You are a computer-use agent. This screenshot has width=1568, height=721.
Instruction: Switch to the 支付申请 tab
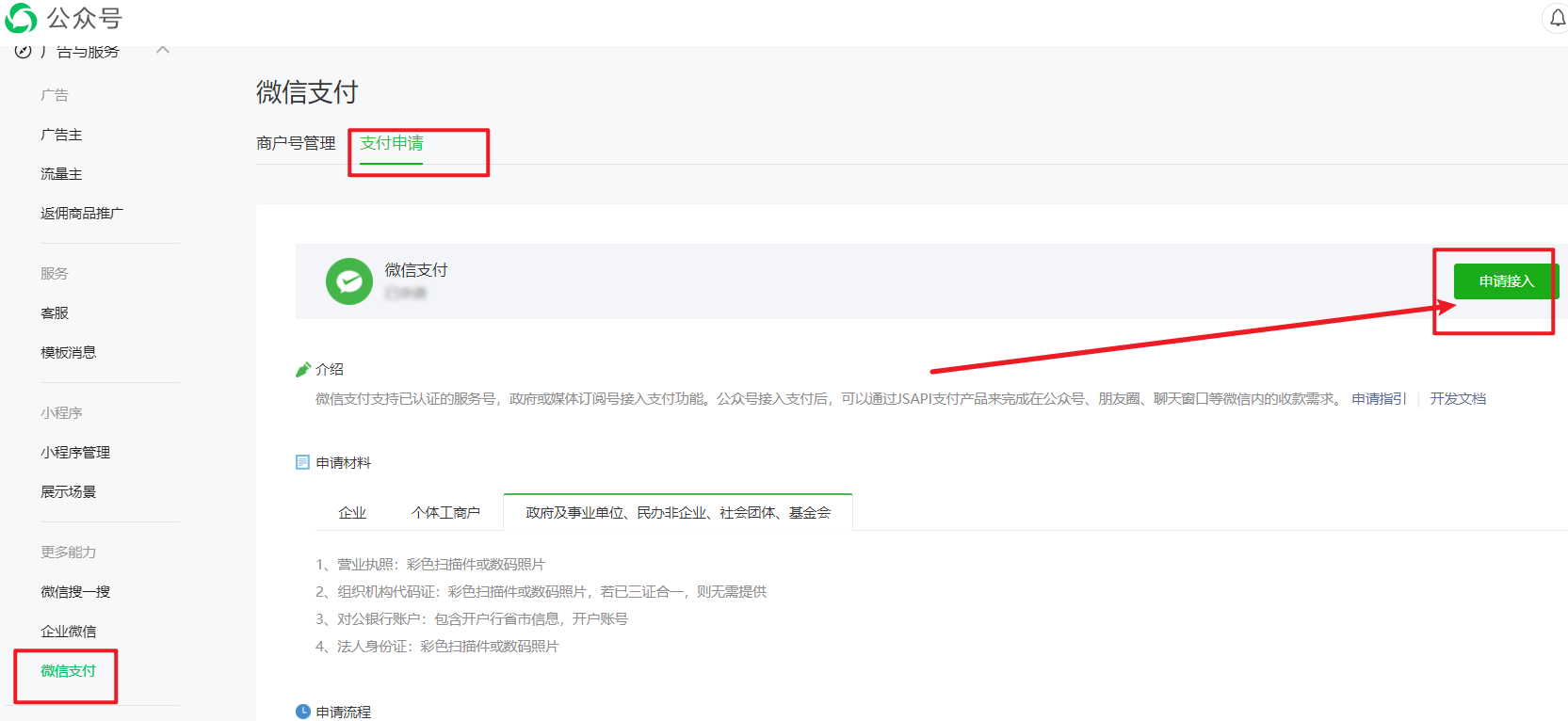coord(392,143)
